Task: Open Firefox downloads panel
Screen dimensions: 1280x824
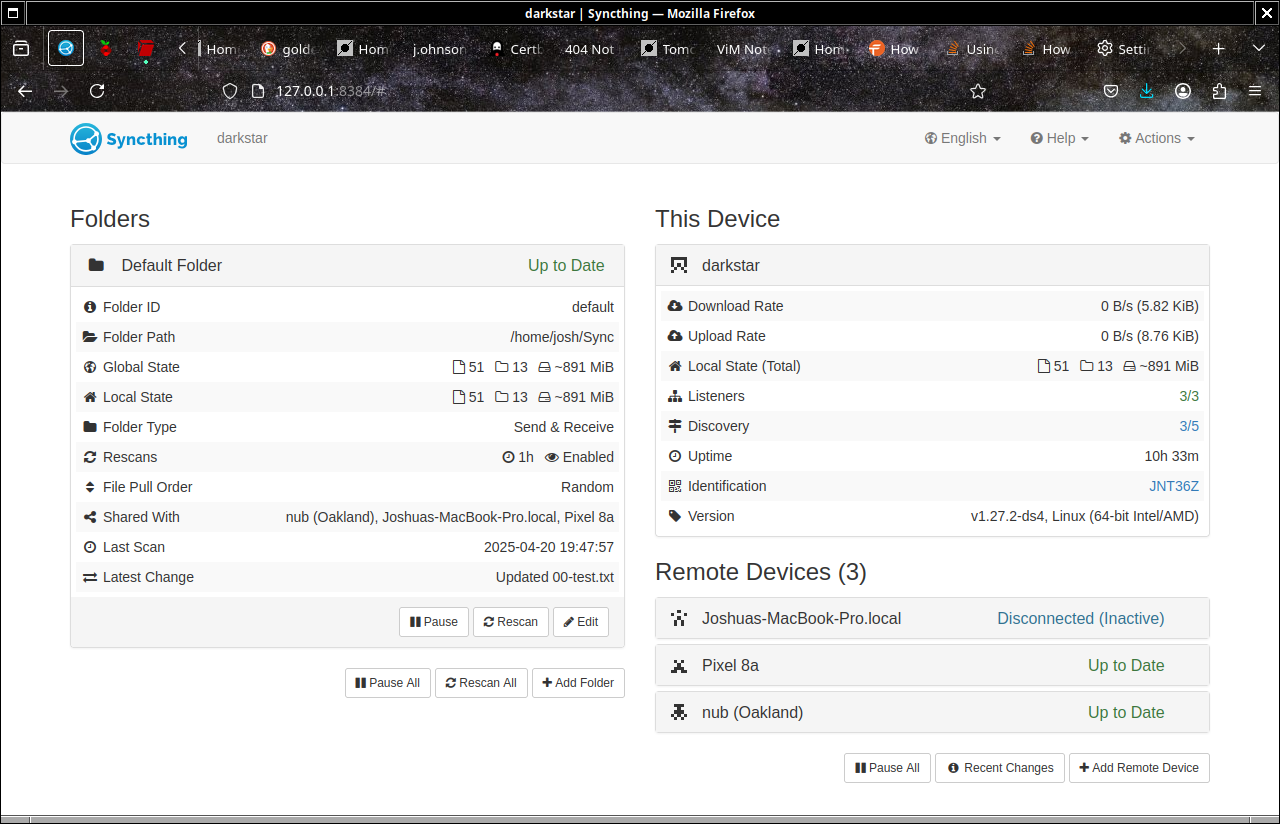Action: tap(1147, 91)
